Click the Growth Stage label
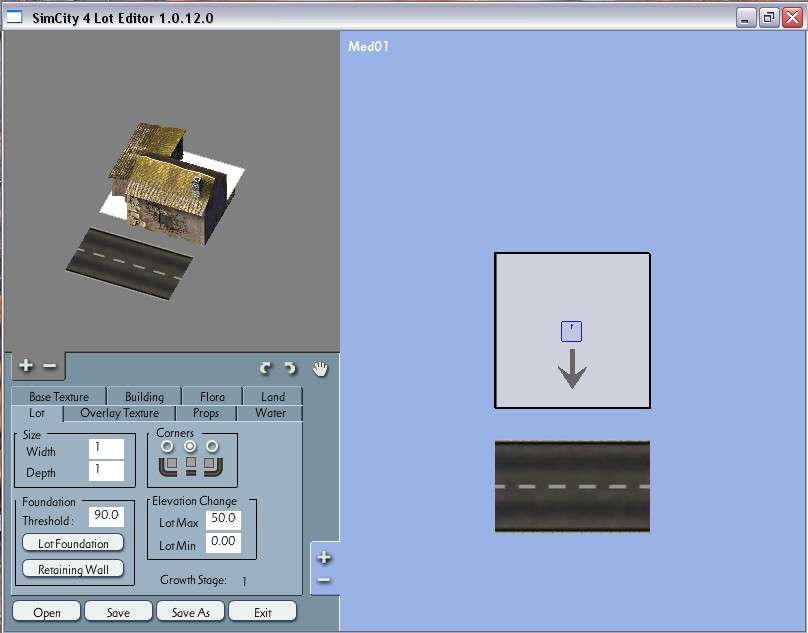This screenshot has height=633, width=808. click(193, 580)
